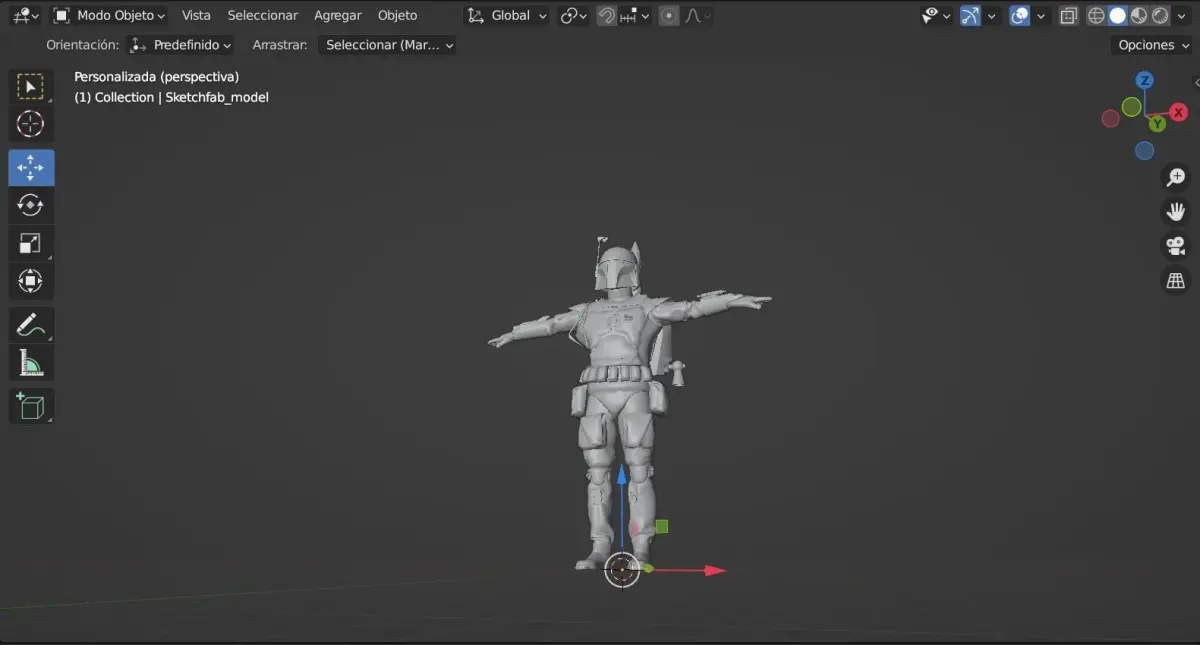Screen dimensions: 1200x645
Task: Click the red X axis on navigation gizmo
Action: pyautogui.click(x=1179, y=112)
